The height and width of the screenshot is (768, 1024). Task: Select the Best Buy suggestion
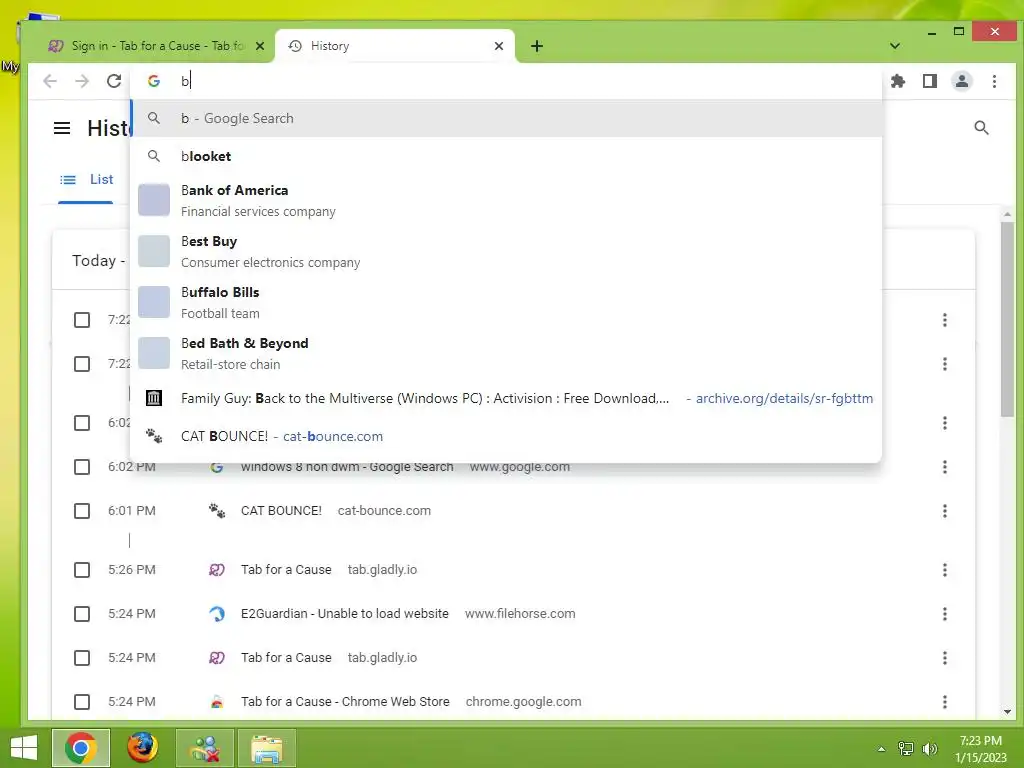(506, 251)
